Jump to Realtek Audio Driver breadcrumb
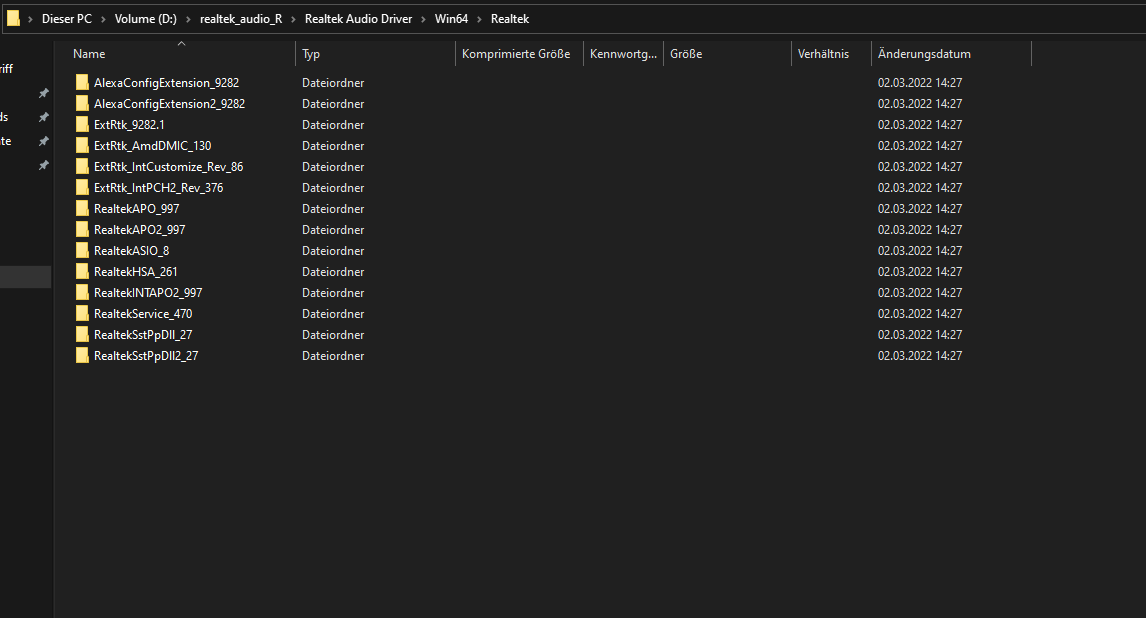This screenshot has height=618, width=1146. (358, 19)
